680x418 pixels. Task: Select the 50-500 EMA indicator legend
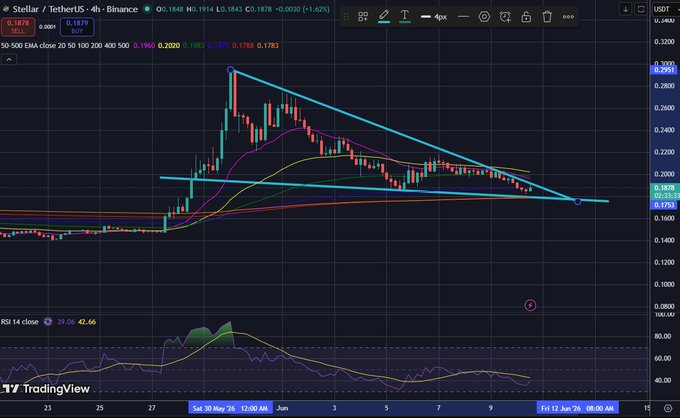pyautogui.click(x=65, y=45)
